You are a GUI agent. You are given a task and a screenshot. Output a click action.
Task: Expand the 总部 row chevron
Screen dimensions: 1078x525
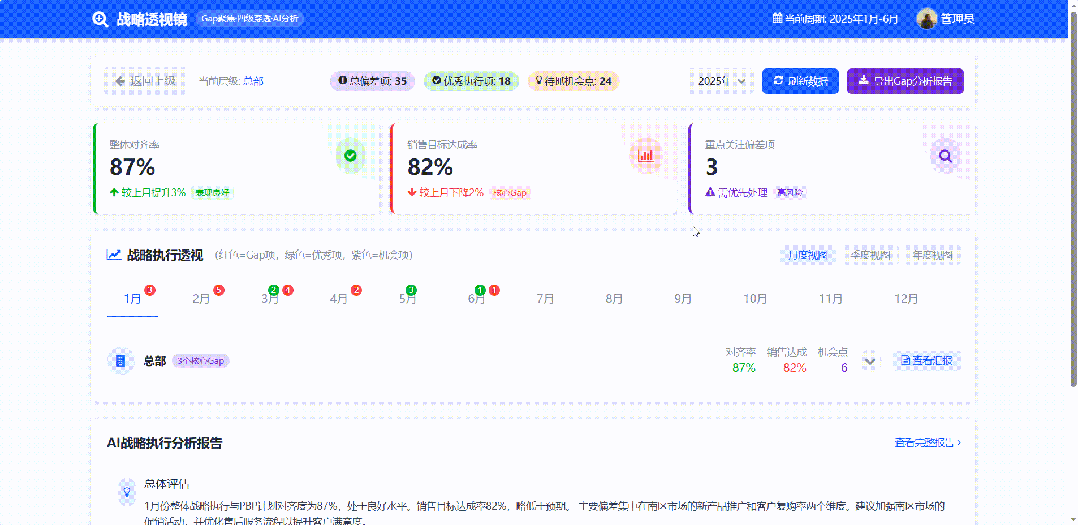pos(870,360)
